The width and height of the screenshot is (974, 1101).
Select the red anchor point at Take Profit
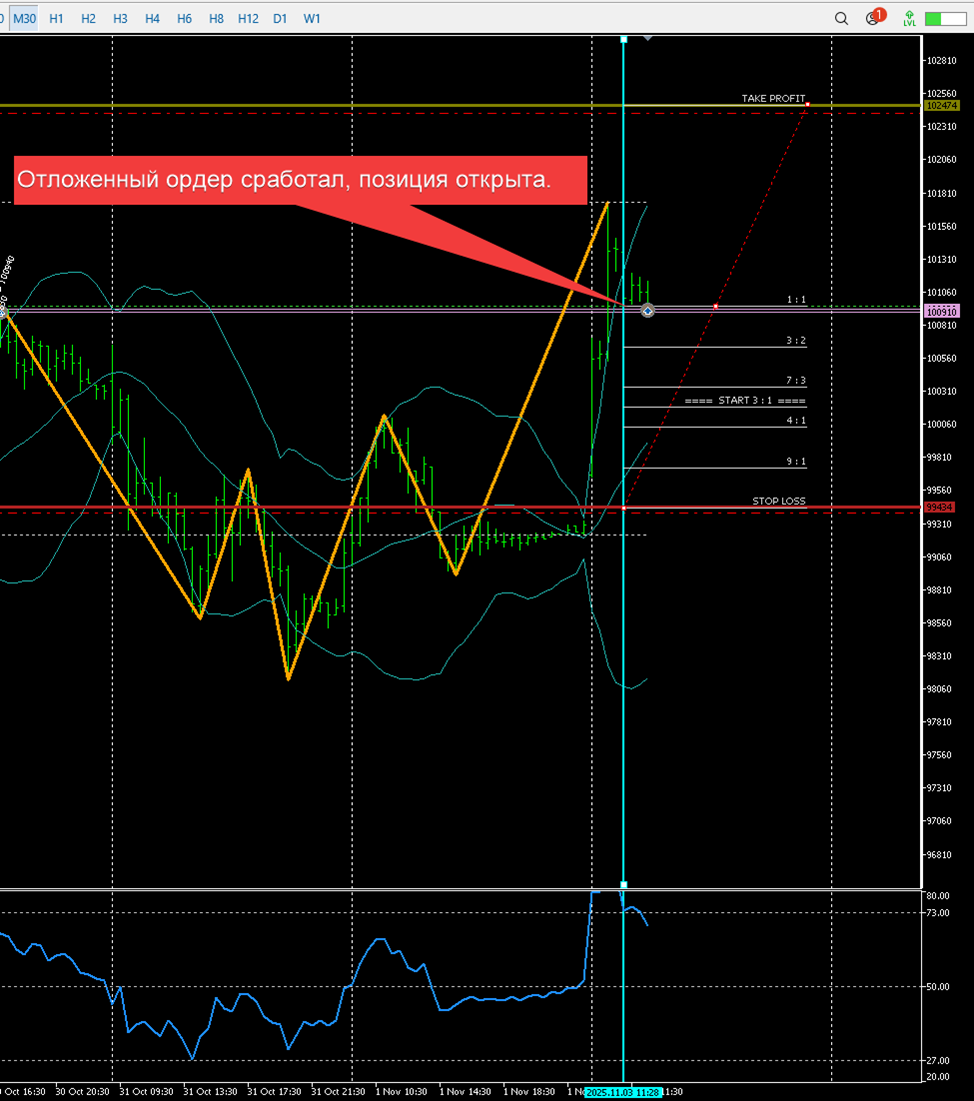807,105
